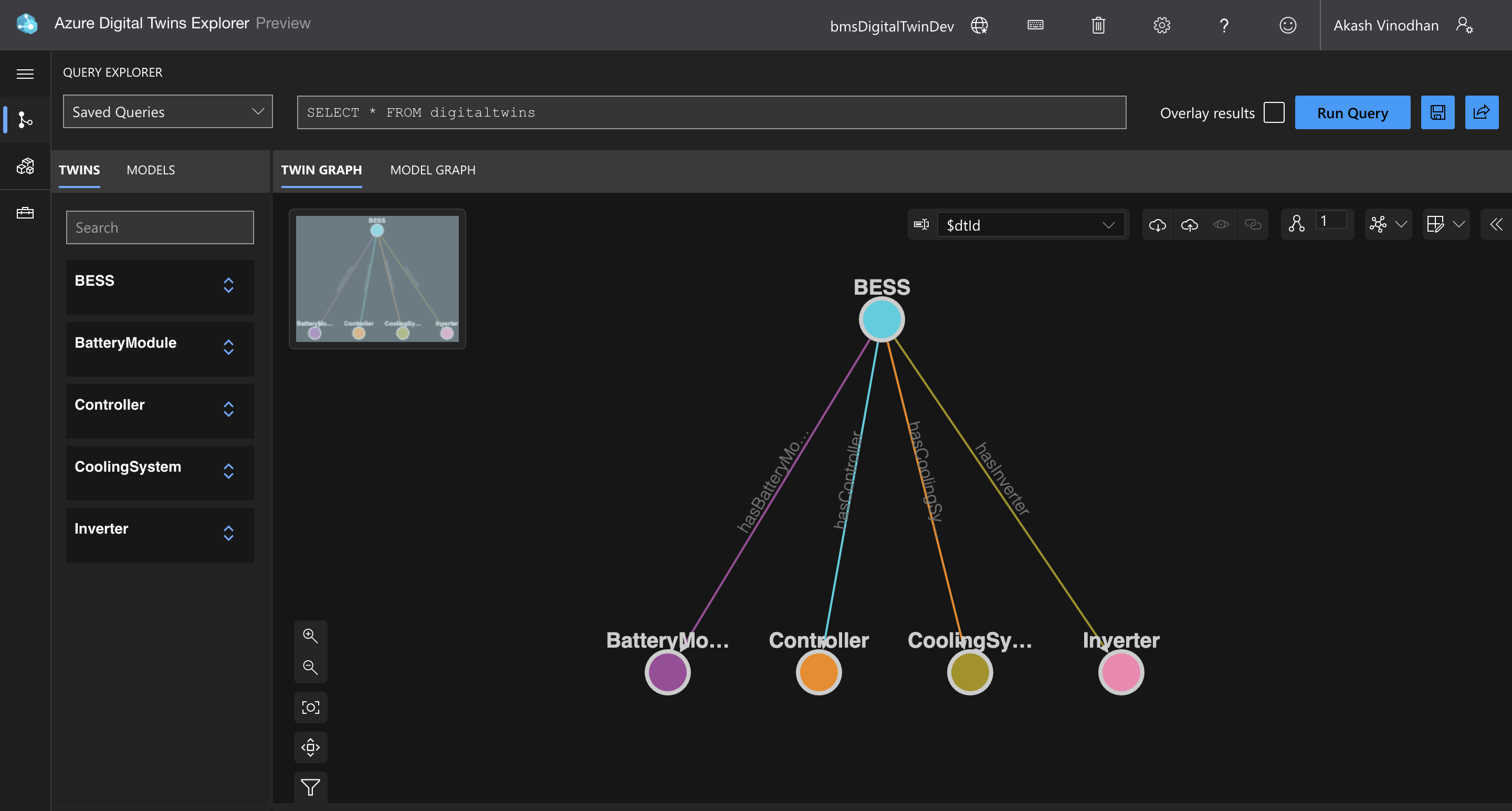Select the orange Controller graph node
1512x811 pixels.
click(x=819, y=672)
